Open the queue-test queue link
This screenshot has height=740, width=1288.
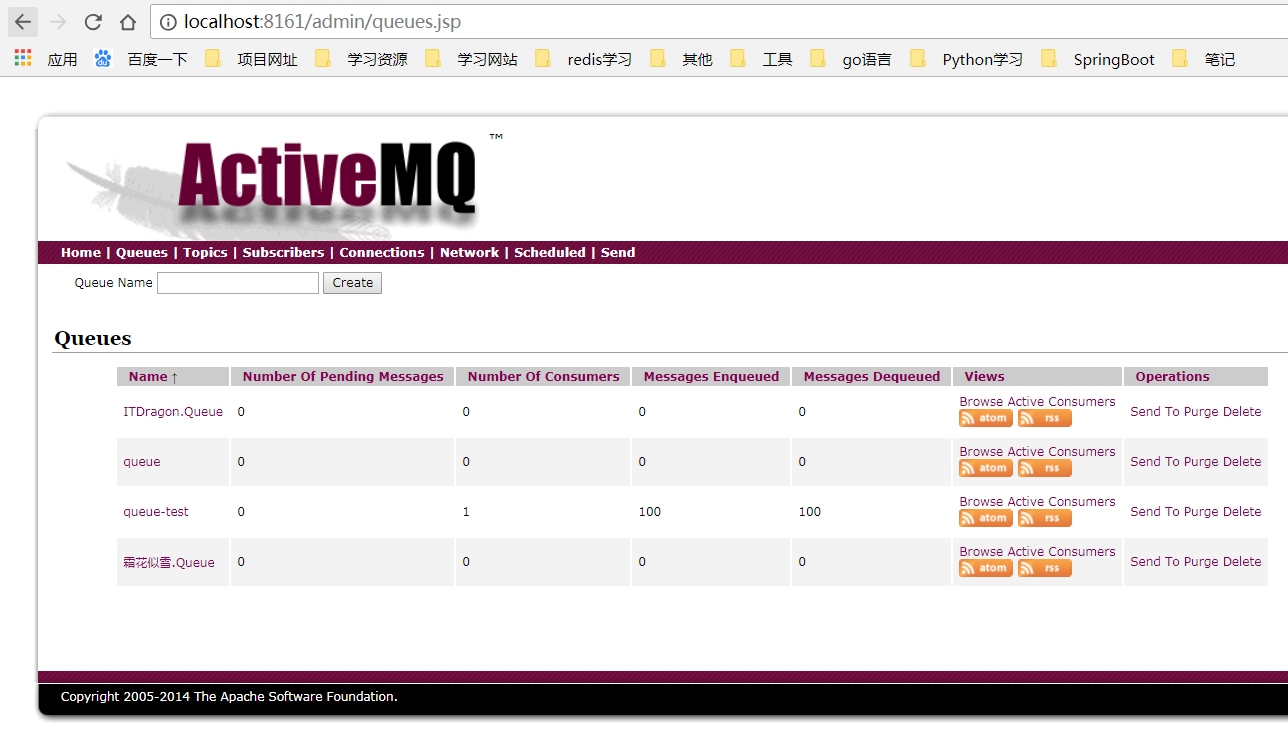156,512
